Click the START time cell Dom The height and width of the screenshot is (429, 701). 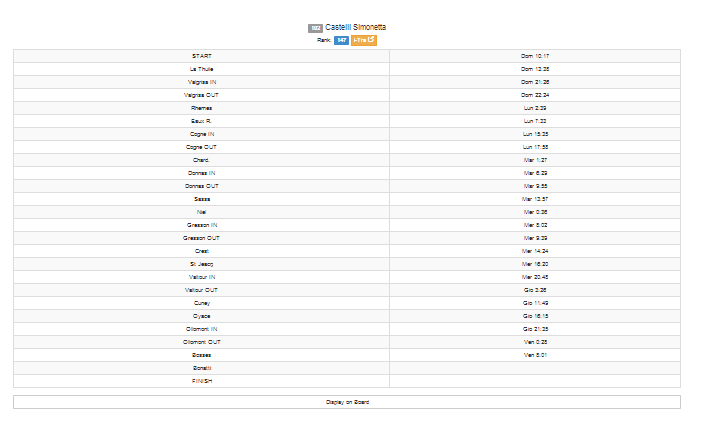pyautogui.click(x=535, y=56)
